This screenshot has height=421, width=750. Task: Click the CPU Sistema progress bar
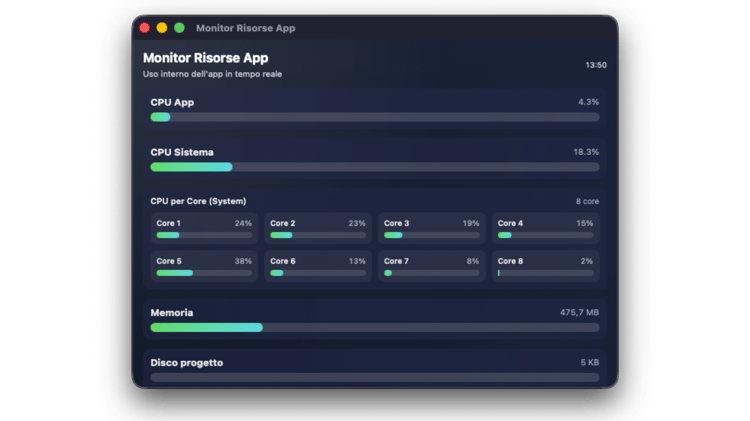click(x=375, y=167)
